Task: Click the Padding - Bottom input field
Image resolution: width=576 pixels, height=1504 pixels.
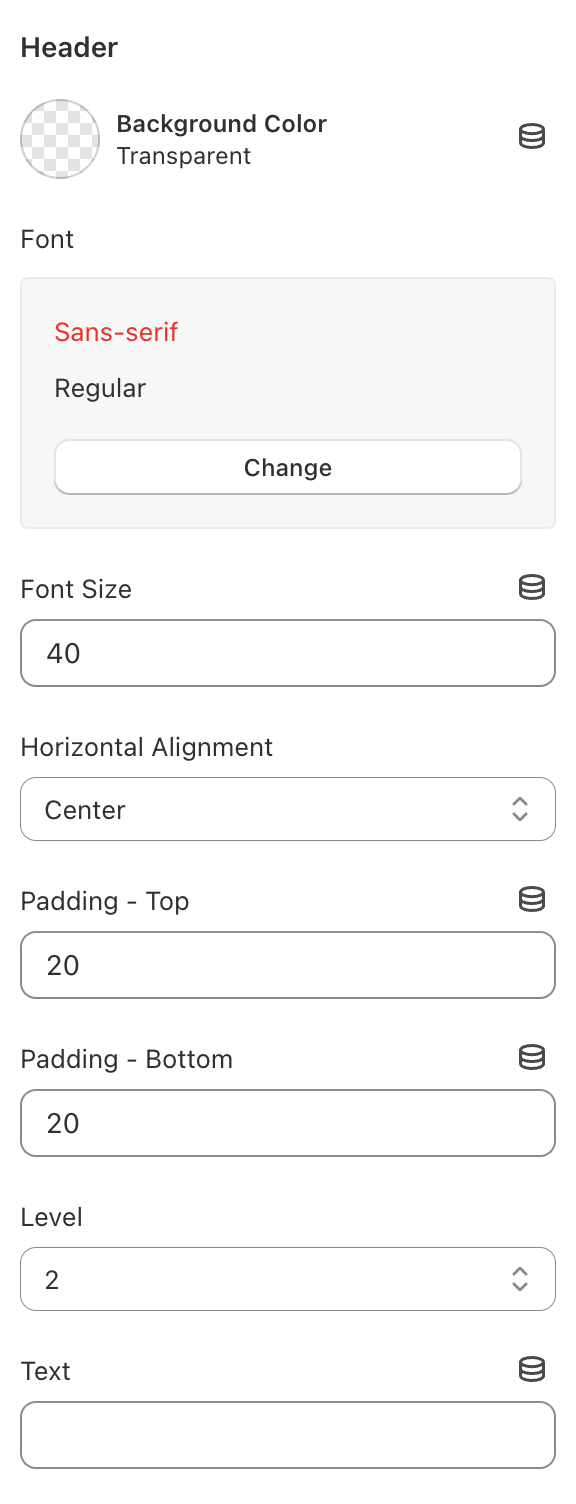Action: tap(288, 1123)
